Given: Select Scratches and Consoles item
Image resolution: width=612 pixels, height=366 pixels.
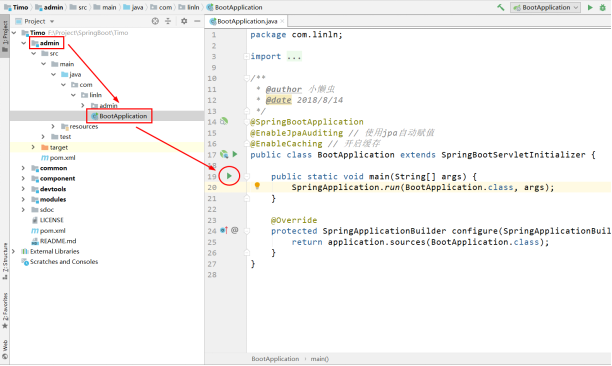Looking at the screenshot, I should point(59,262).
